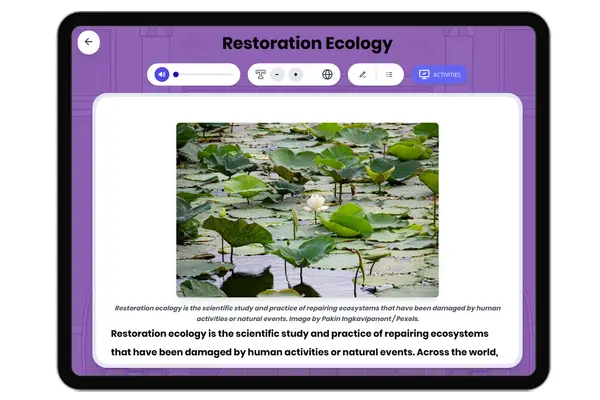Play audio with the speaker icon
The width and height of the screenshot is (600, 400).
pos(162,74)
